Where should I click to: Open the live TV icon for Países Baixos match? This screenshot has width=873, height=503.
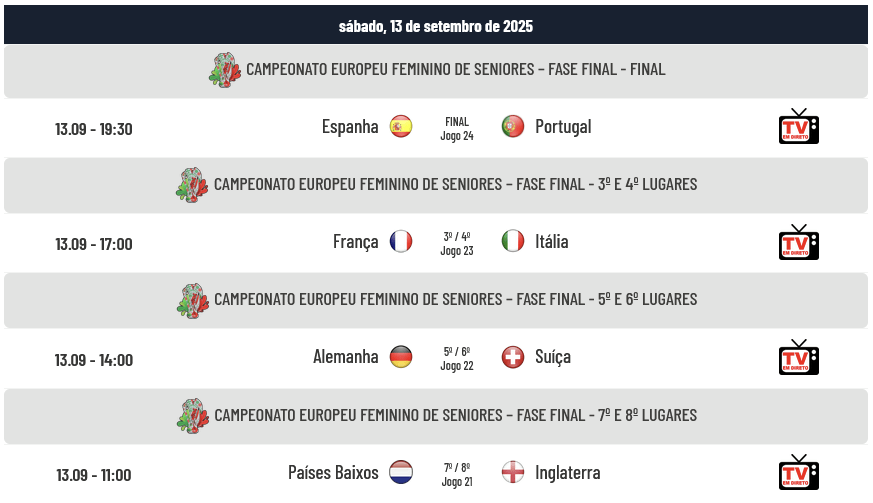point(798,472)
